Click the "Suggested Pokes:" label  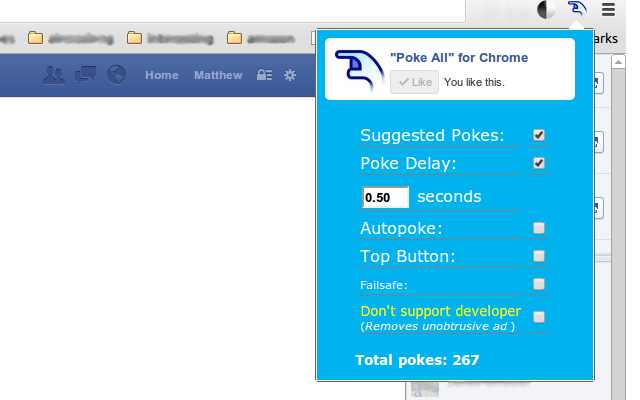point(432,135)
